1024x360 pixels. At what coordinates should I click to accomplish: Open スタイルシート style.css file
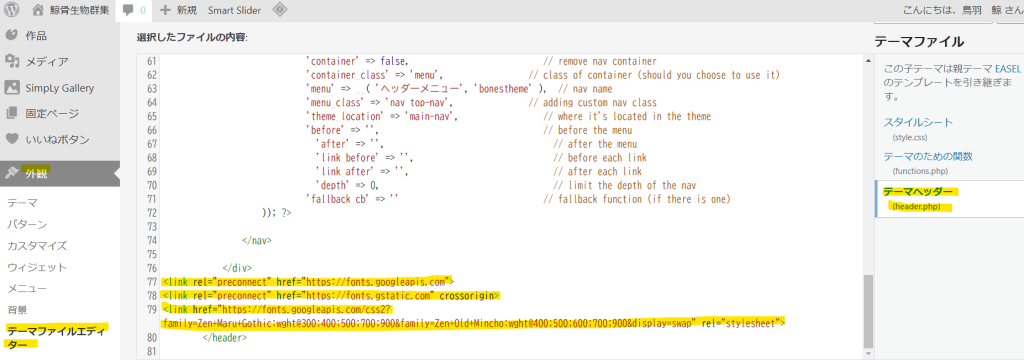(918, 122)
